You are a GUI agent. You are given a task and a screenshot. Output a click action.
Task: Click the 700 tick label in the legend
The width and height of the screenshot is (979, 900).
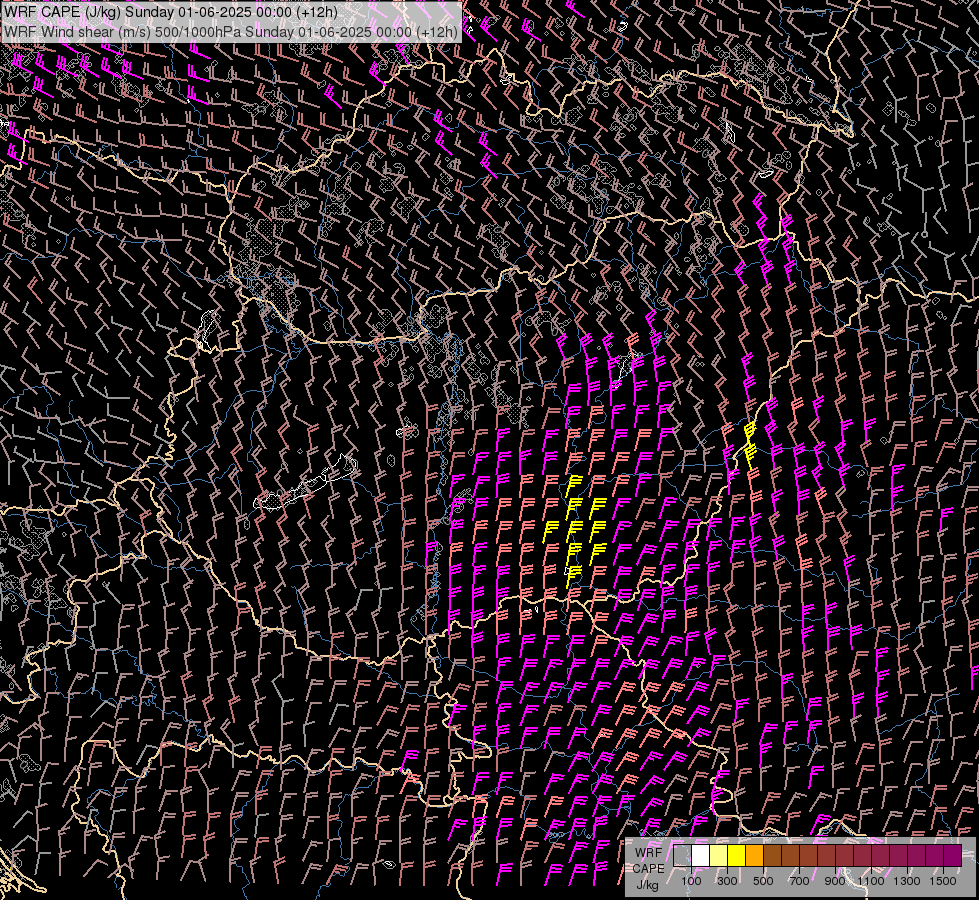click(x=799, y=881)
